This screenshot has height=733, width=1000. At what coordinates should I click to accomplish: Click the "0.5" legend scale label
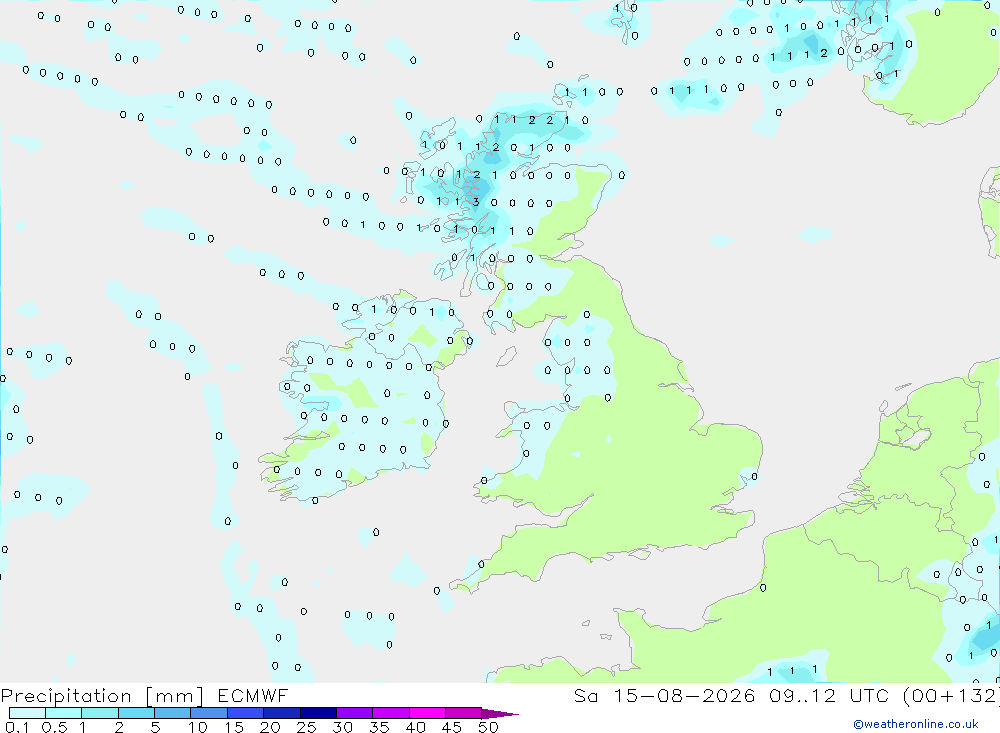pyautogui.click(x=54, y=727)
